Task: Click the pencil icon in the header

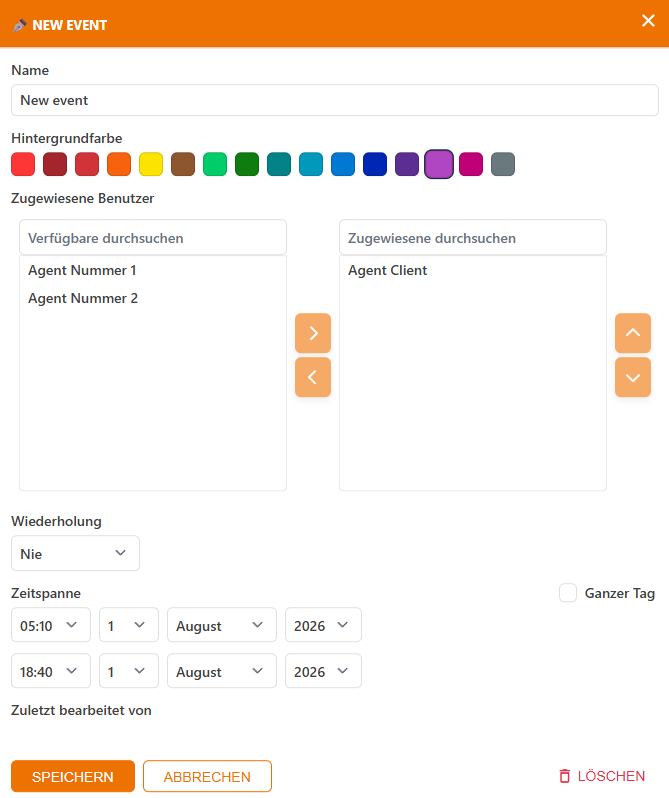Action: click(x=20, y=25)
